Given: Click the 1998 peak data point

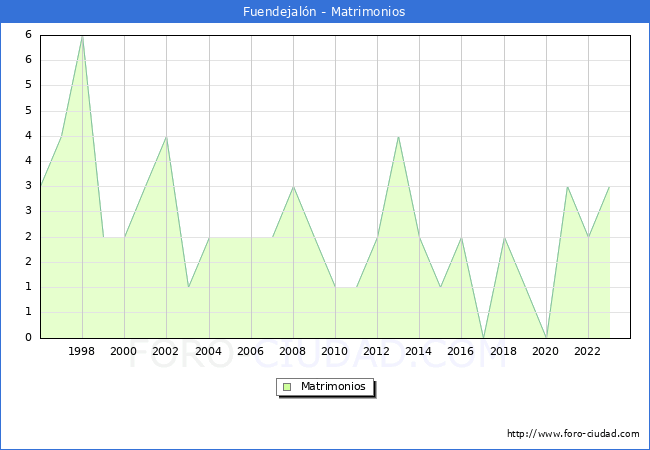Looking at the screenshot, I should pyautogui.click(x=82, y=35).
